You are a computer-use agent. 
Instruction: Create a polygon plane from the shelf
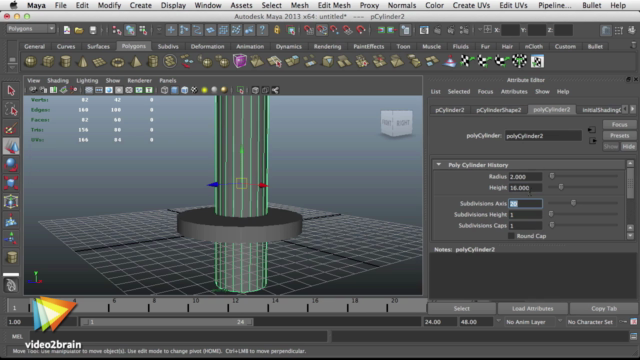coord(100,62)
